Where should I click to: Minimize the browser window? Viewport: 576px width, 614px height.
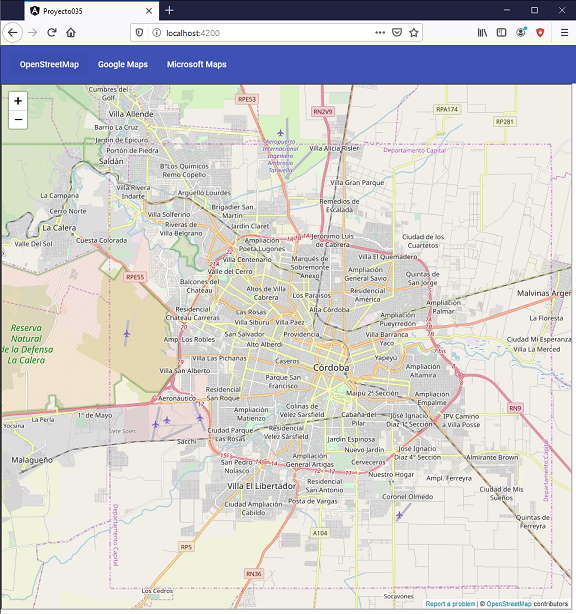pos(507,10)
